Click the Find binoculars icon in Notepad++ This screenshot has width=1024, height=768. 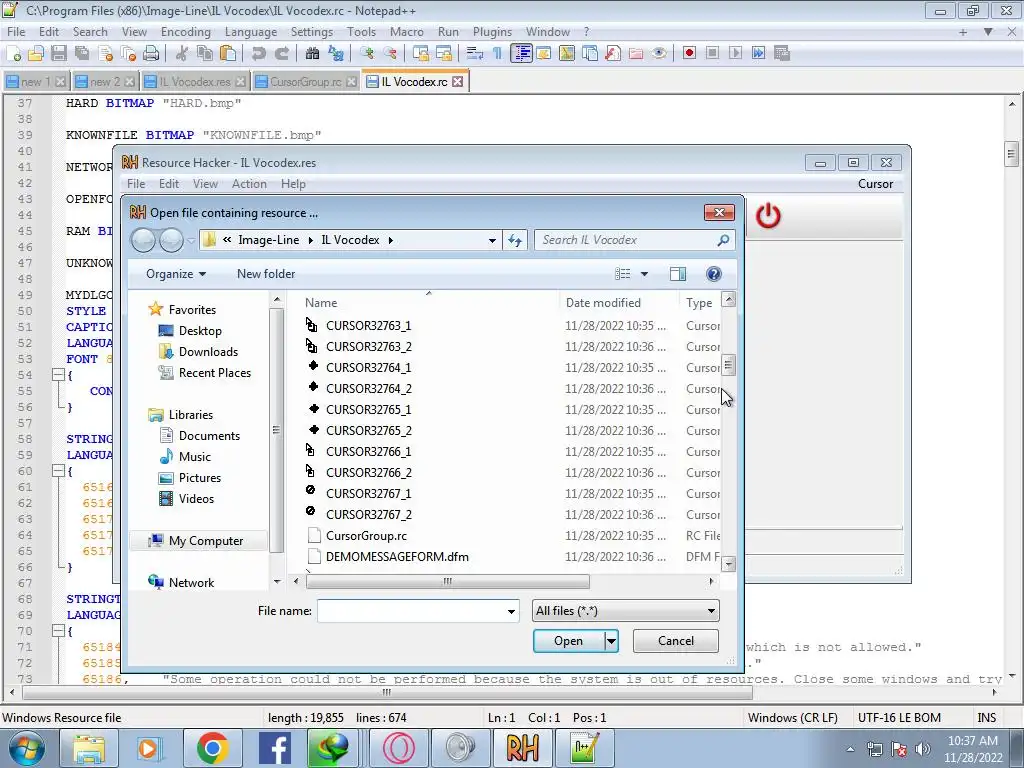coord(313,54)
